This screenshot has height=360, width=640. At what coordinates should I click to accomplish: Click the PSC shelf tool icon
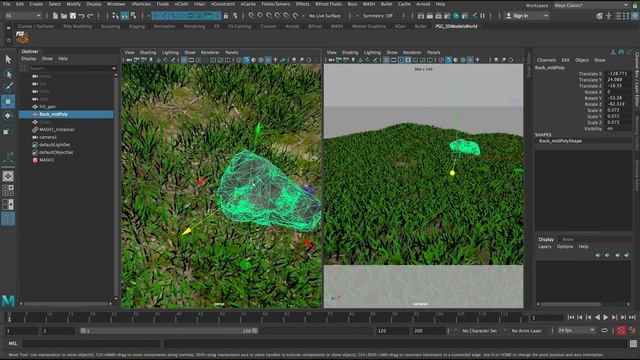[x=22, y=38]
